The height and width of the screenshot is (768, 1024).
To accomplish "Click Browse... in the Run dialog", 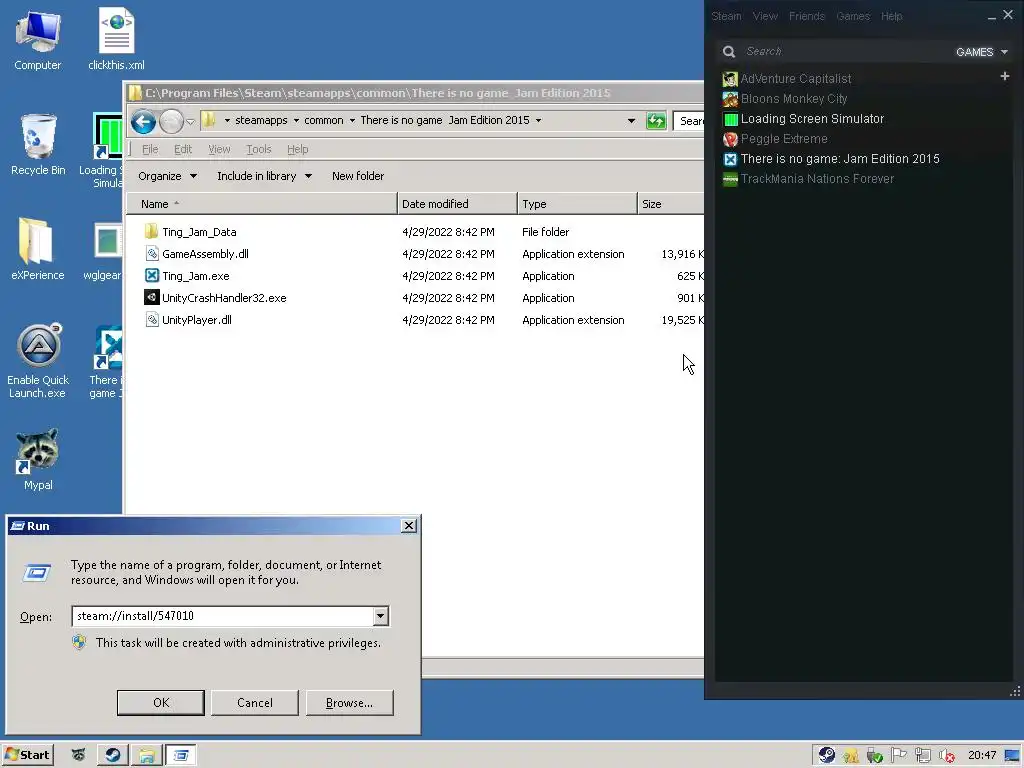I will tap(349, 703).
